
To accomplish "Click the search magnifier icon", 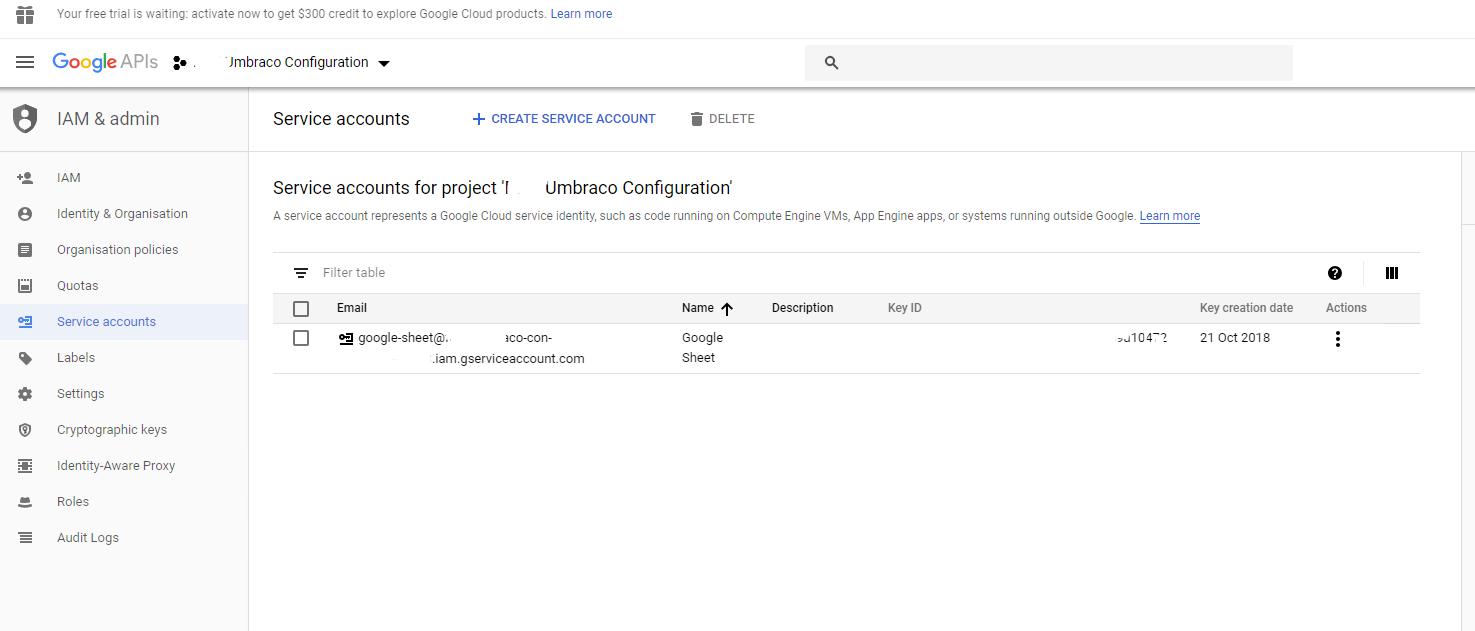I will (831, 63).
